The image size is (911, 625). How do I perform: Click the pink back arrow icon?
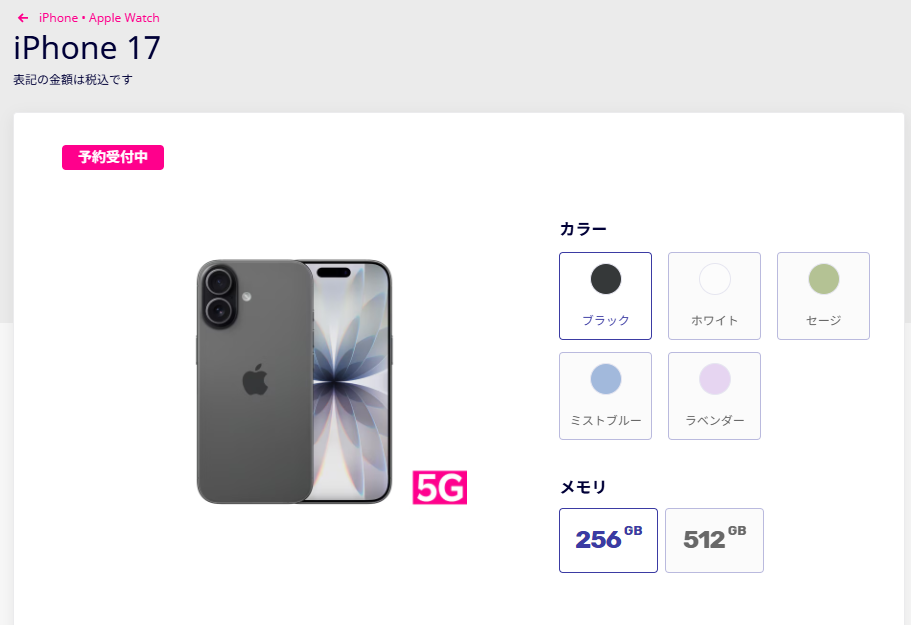tap(23, 18)
